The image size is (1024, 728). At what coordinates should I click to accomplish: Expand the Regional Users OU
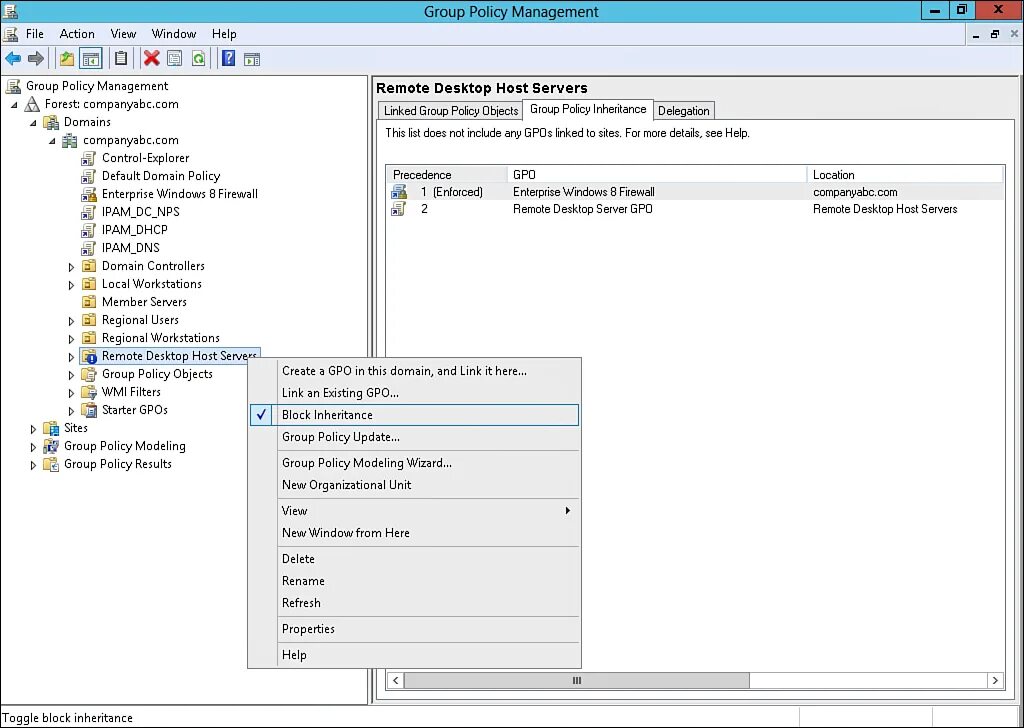click(71, 321)
